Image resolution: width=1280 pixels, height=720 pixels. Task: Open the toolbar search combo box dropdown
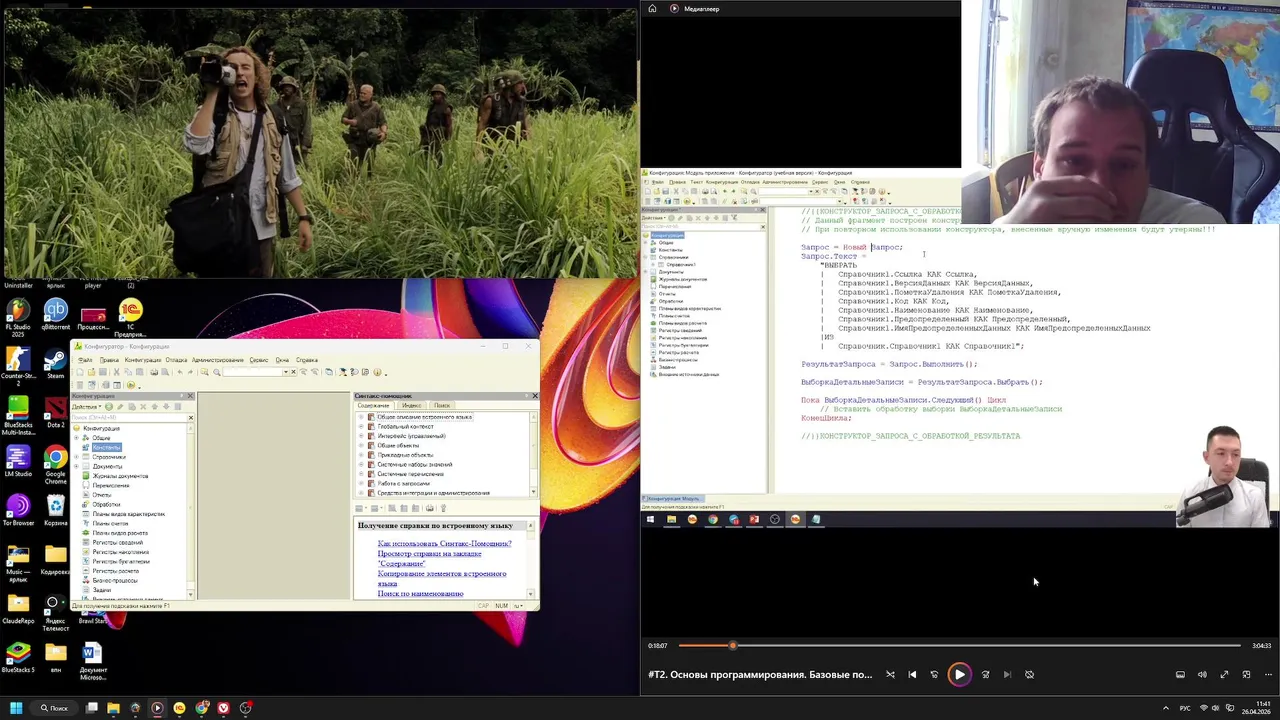285,372
